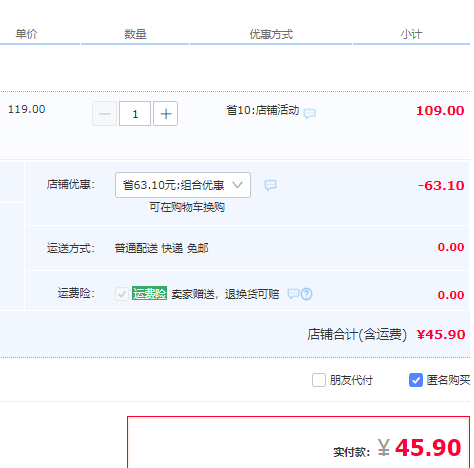Image resolution: width=474 pixels, height=468 pixels.
Task: Click the 省10:店铺活动 discount text
Action: click(x=263, y=110)
